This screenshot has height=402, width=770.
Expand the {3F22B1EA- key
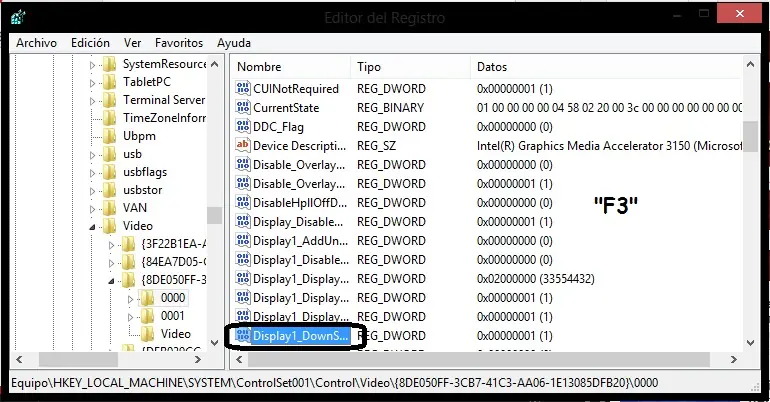point(111,245)
